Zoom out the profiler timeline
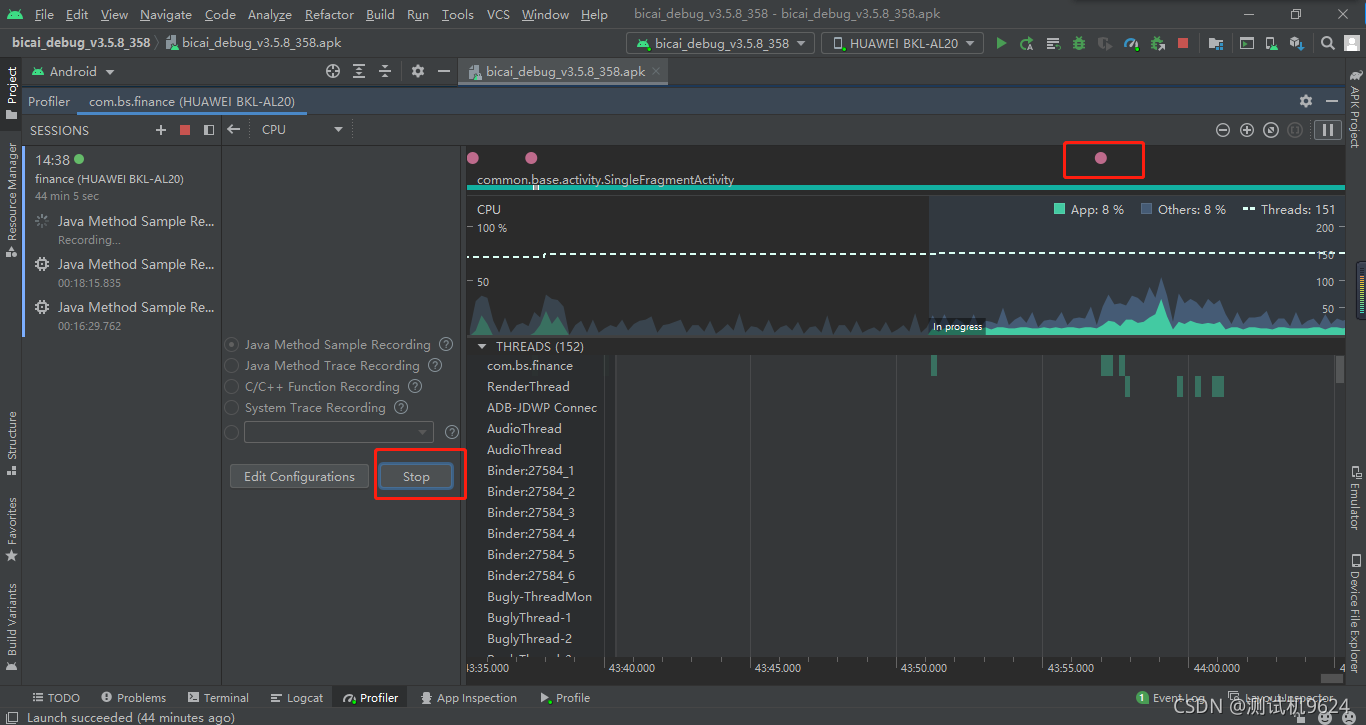 (x=1222, y=130)
